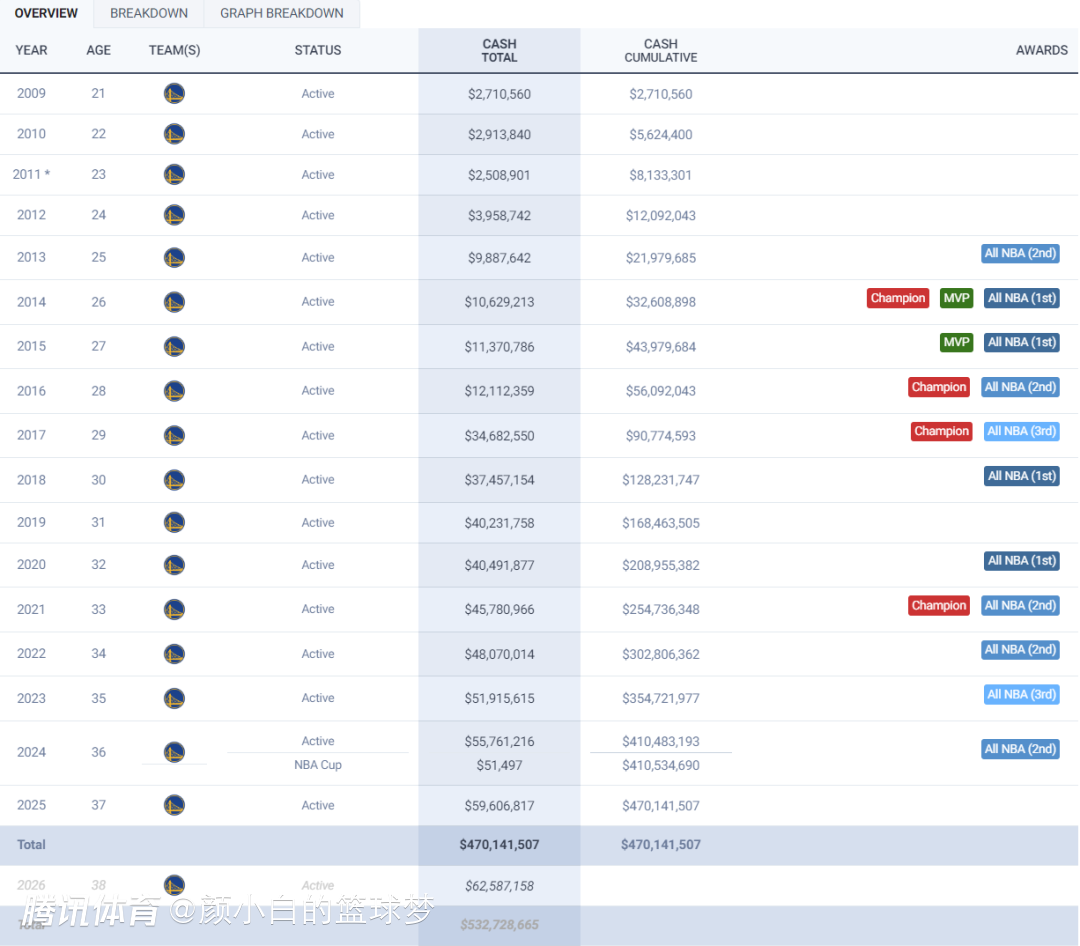
Task: Click the MVP badge in 2014 row
Action: click(x=956, y=298)
